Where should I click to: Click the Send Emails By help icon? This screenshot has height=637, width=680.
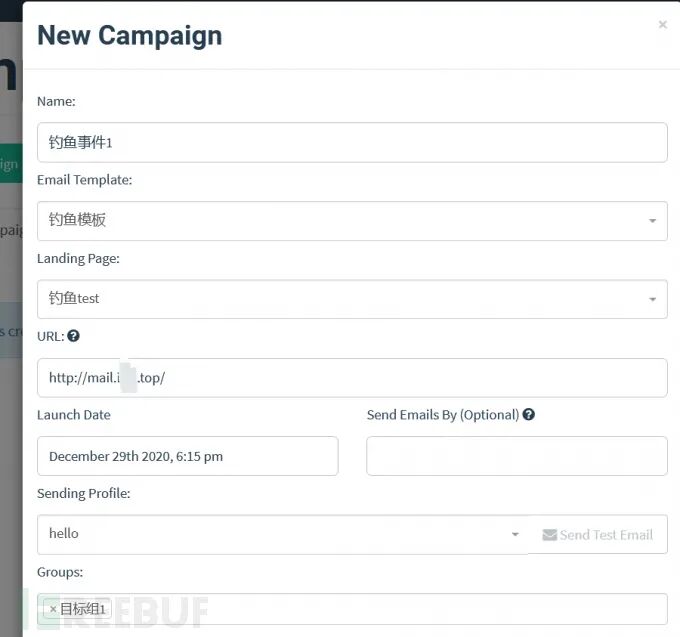tap(528, 415)
